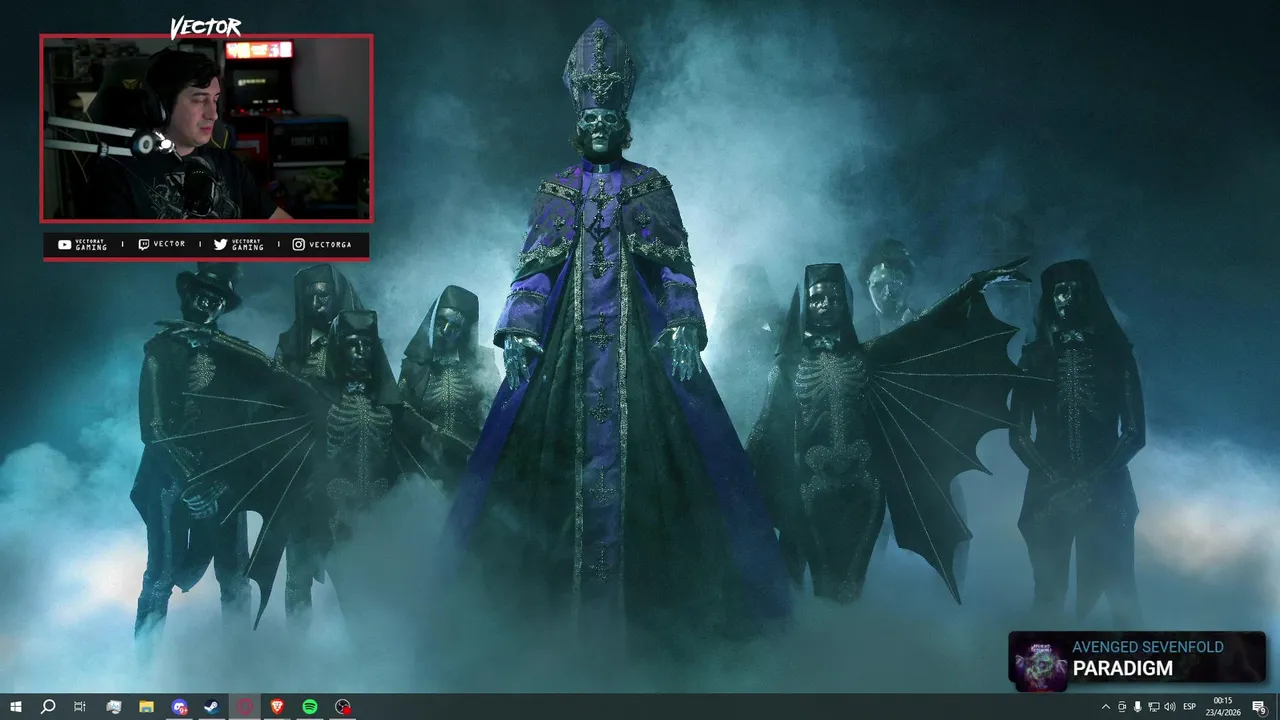Open the Windows Start menu
1280x720 pixels.
coord(16,707)
